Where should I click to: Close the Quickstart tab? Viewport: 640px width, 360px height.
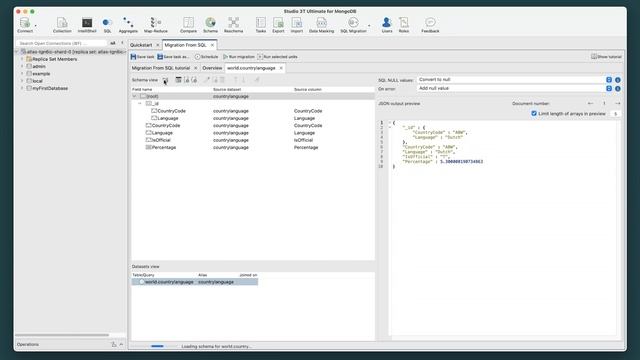158,45
